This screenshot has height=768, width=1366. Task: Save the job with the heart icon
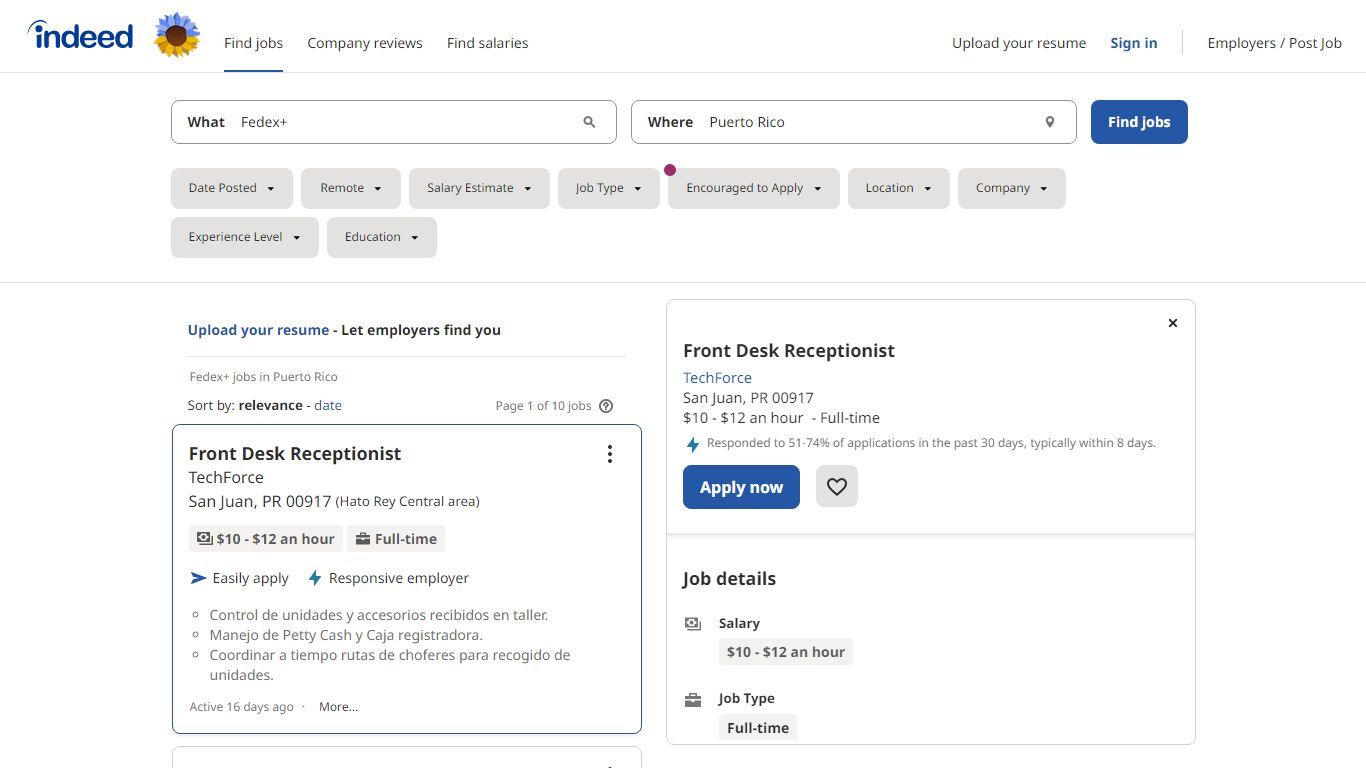point(837,487)
